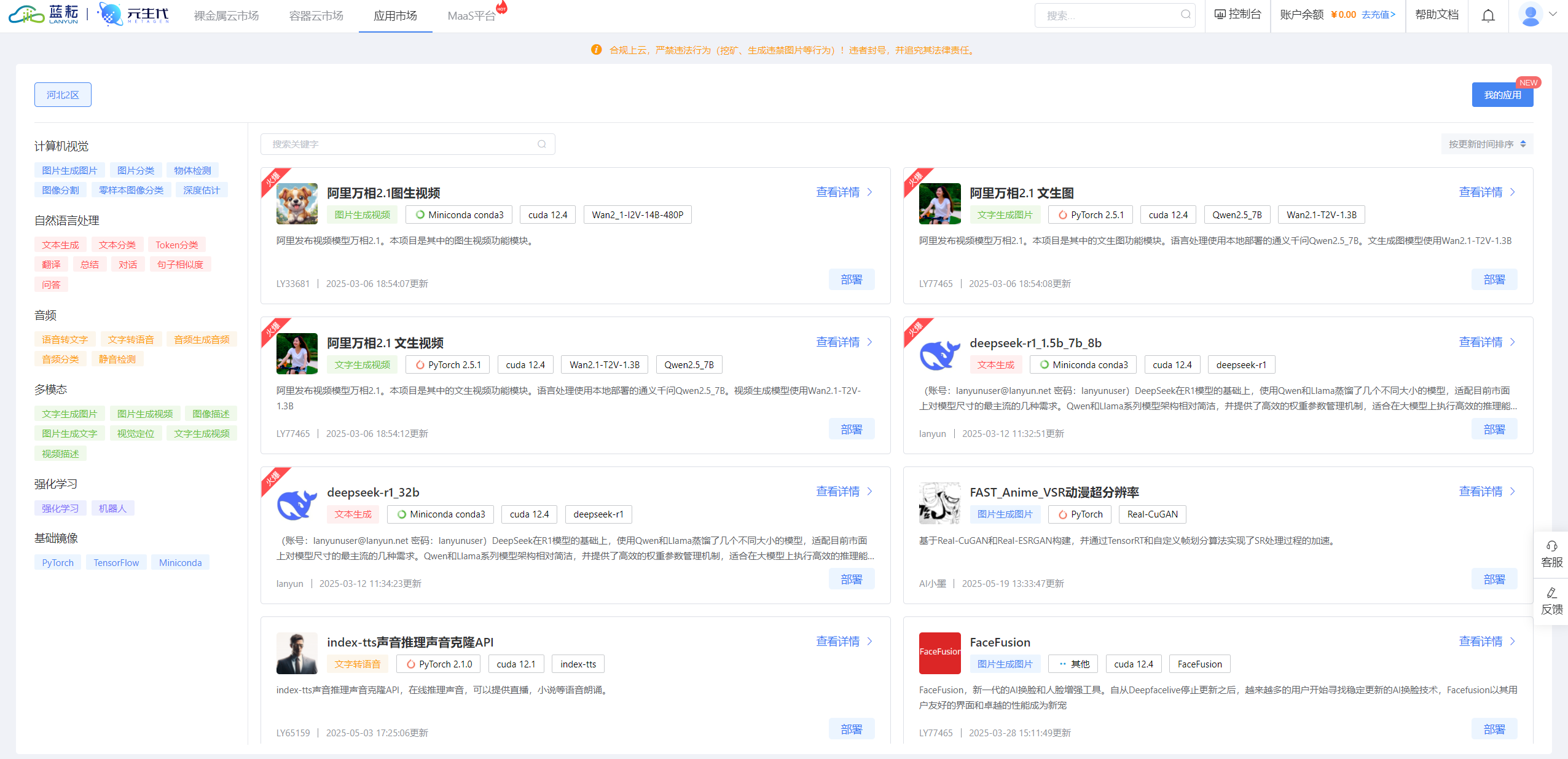Select the PyTorch base image filter
1568x759 pixels.
(x=58, y=563)
